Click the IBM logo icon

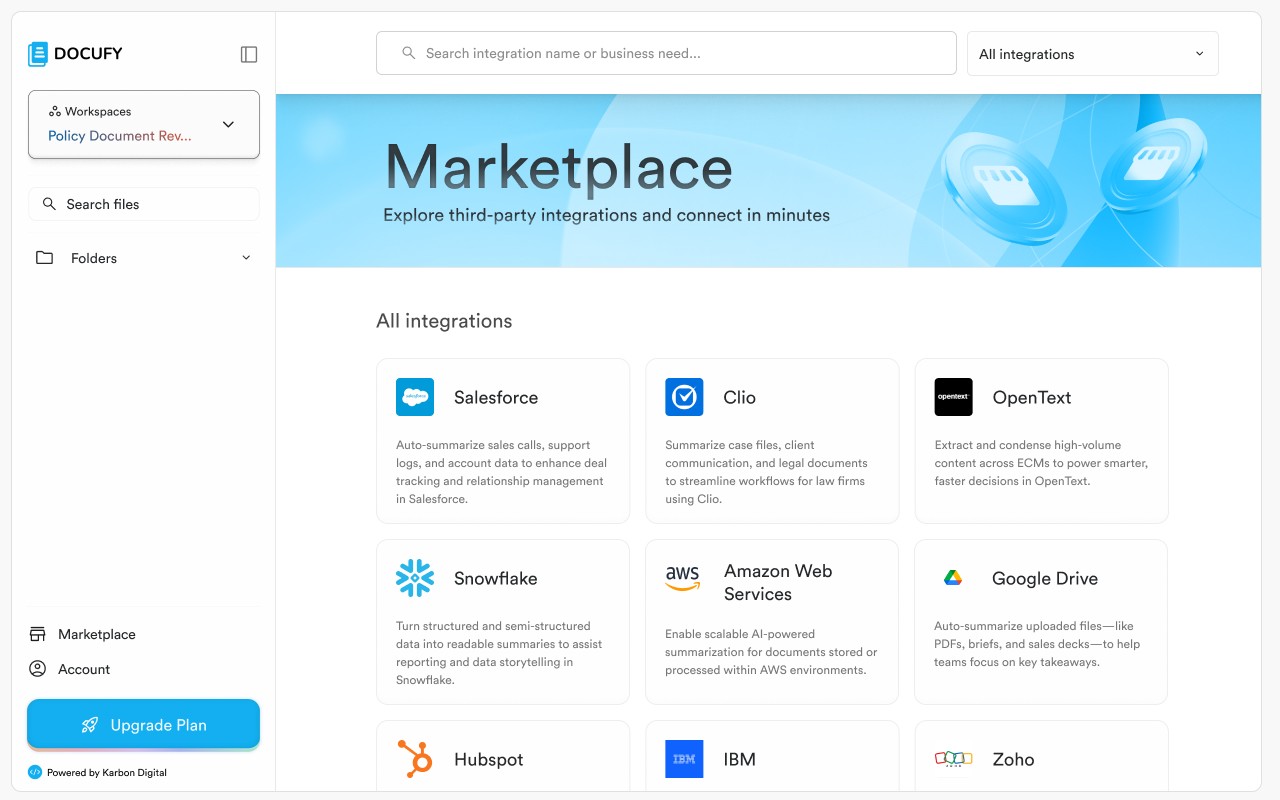tap(684, 759)
